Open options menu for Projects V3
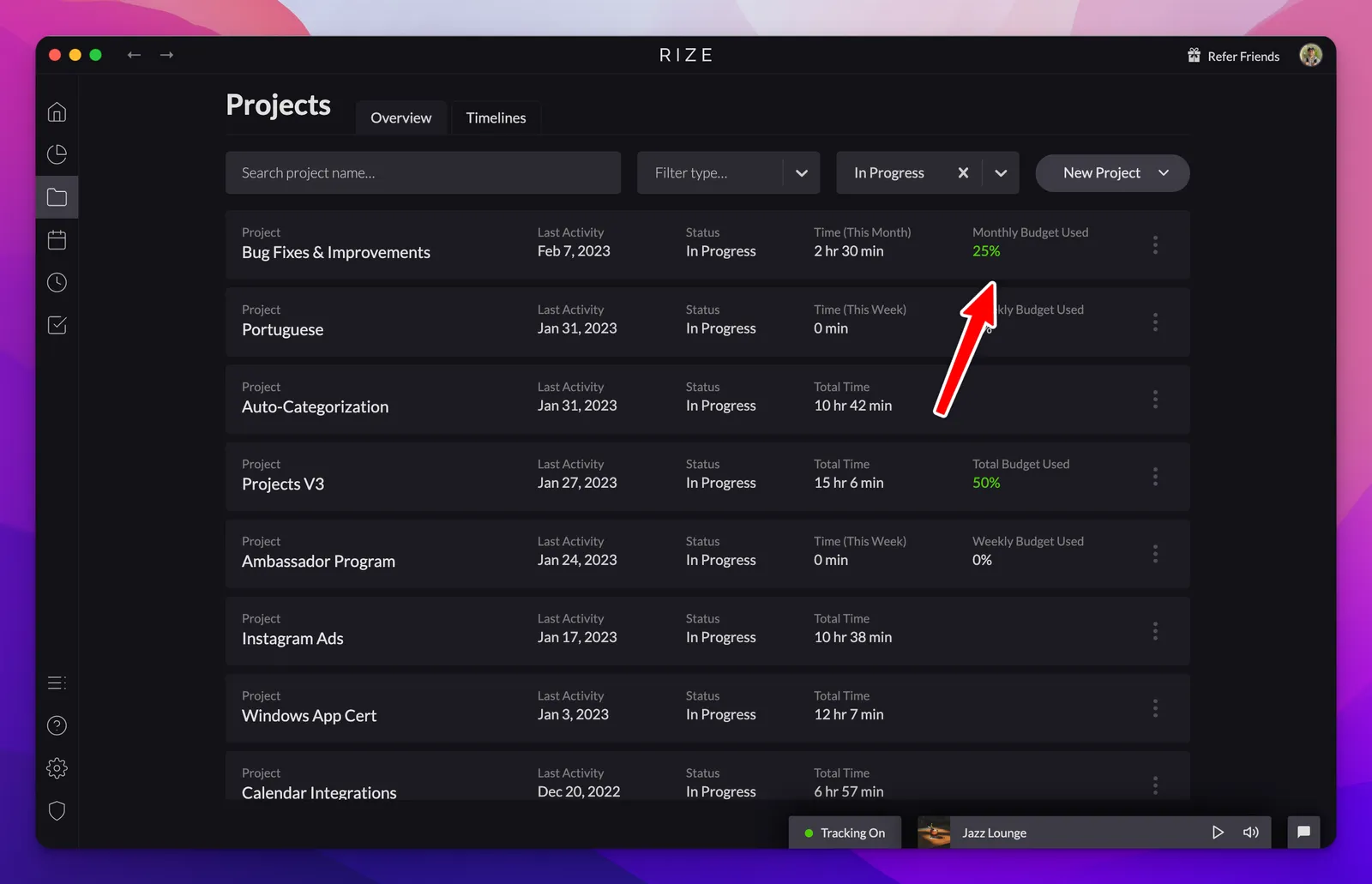This screenshot has width=1372, height=884. click(x=1155, y=477)
